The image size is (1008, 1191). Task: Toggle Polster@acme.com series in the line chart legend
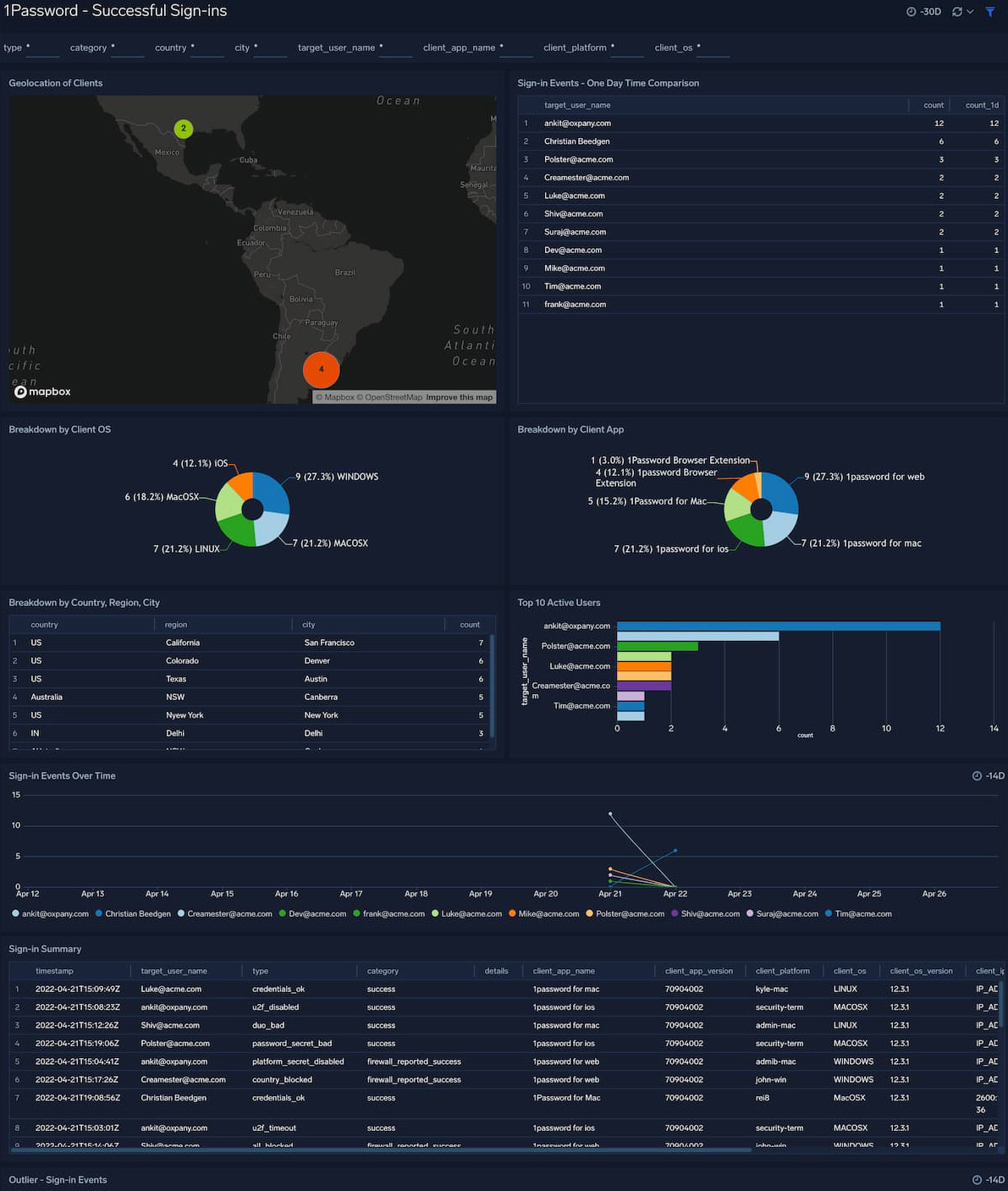625,914
